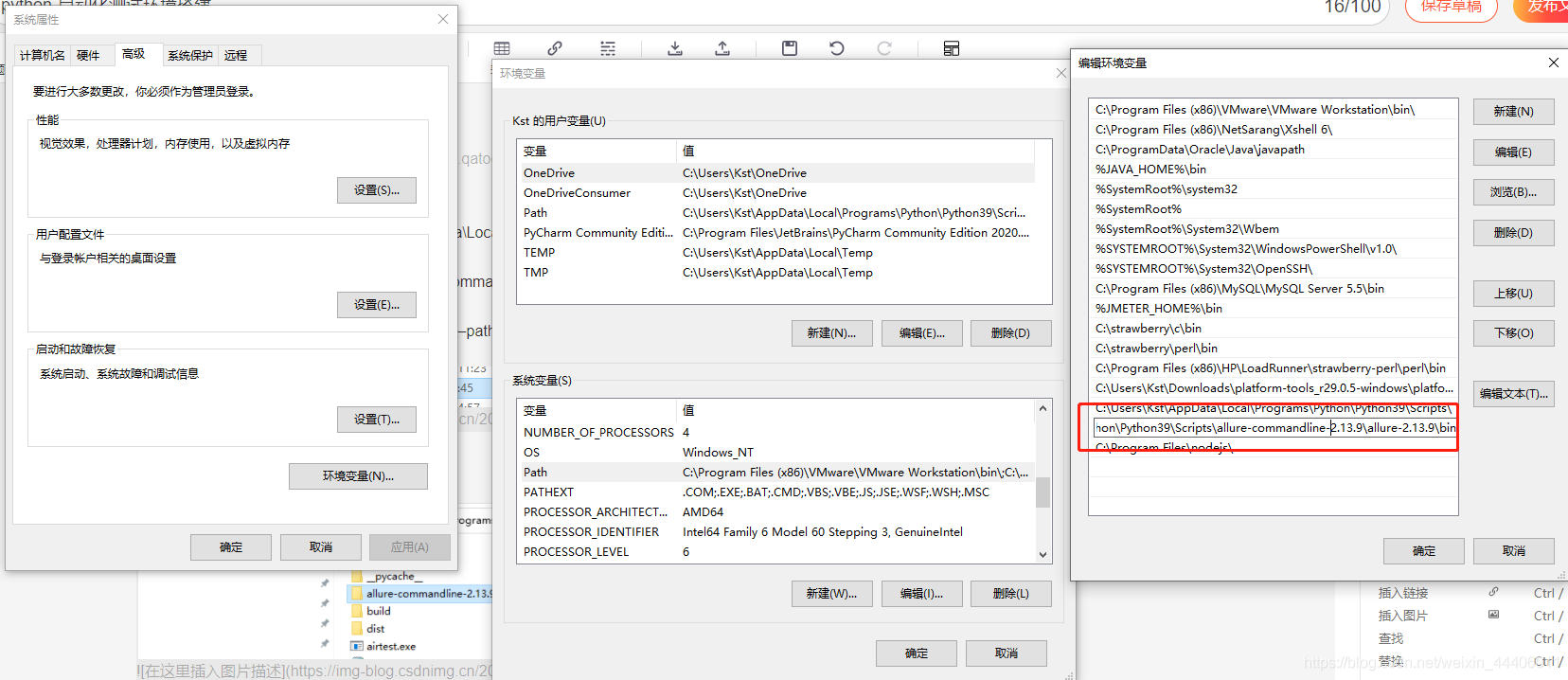
Task: Click the 浏览(B)... button
Action: pos(1513,192)
